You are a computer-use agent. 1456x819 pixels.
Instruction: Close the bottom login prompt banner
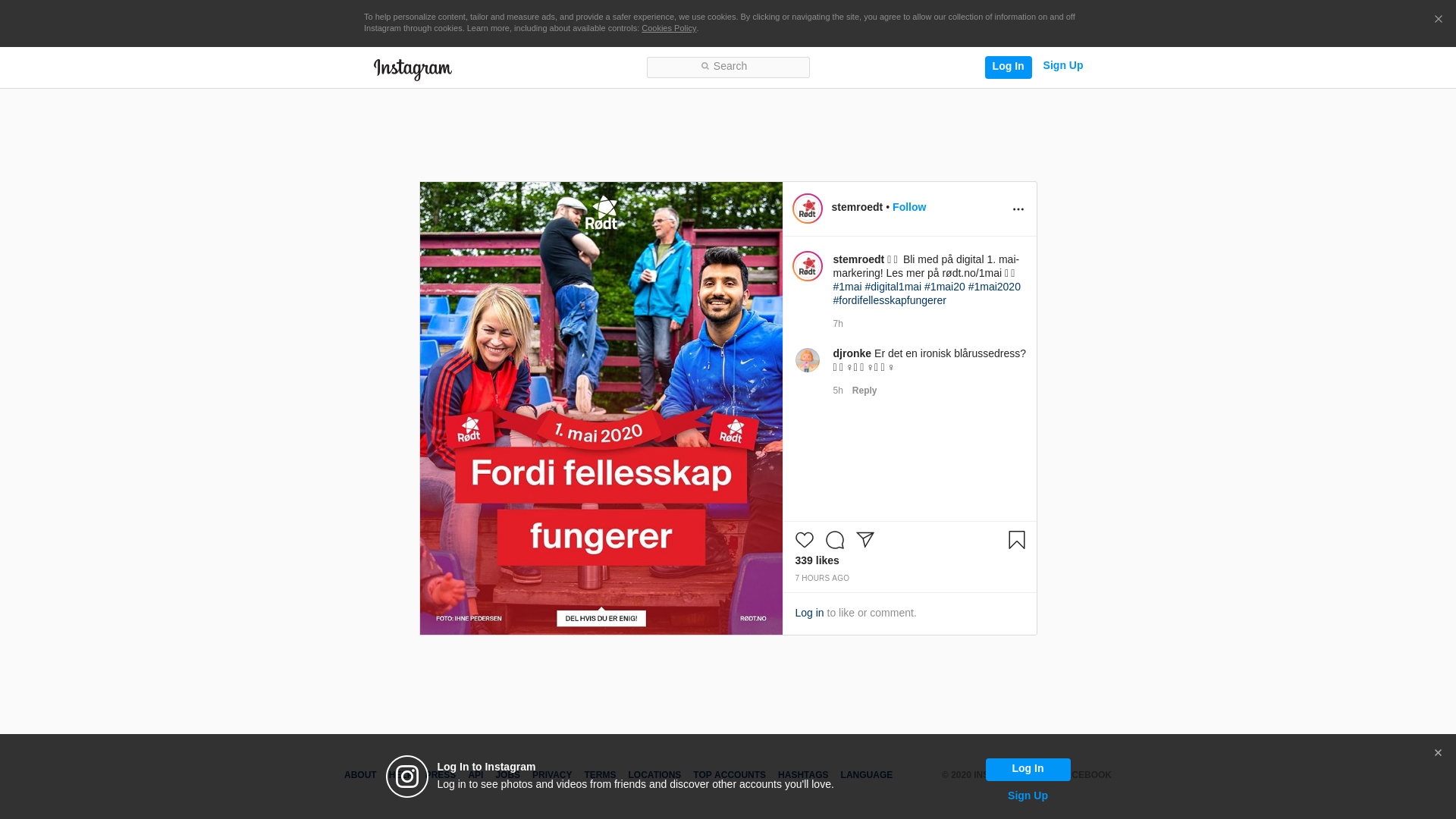(1438, 753)
